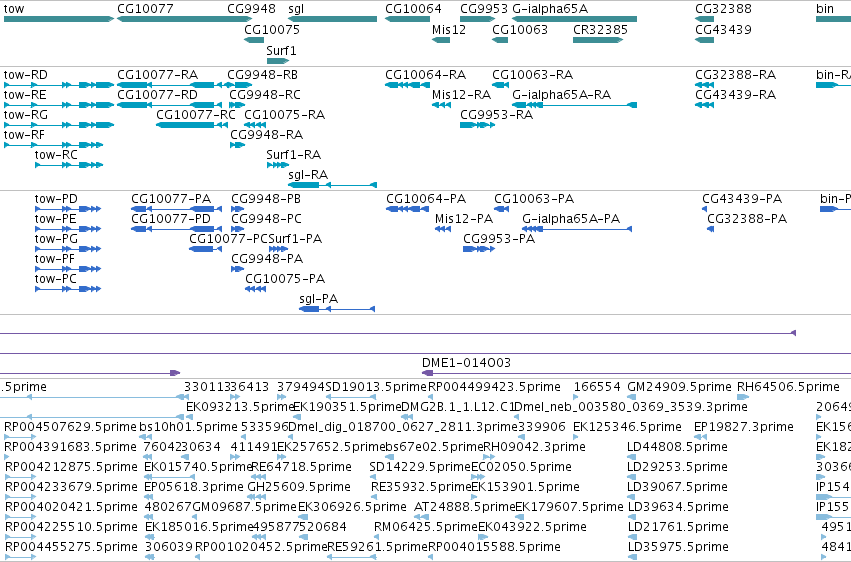Select the CG10075 gene arrow
The width and height of the screenshot is (851, 562).
tap(254, 40)
